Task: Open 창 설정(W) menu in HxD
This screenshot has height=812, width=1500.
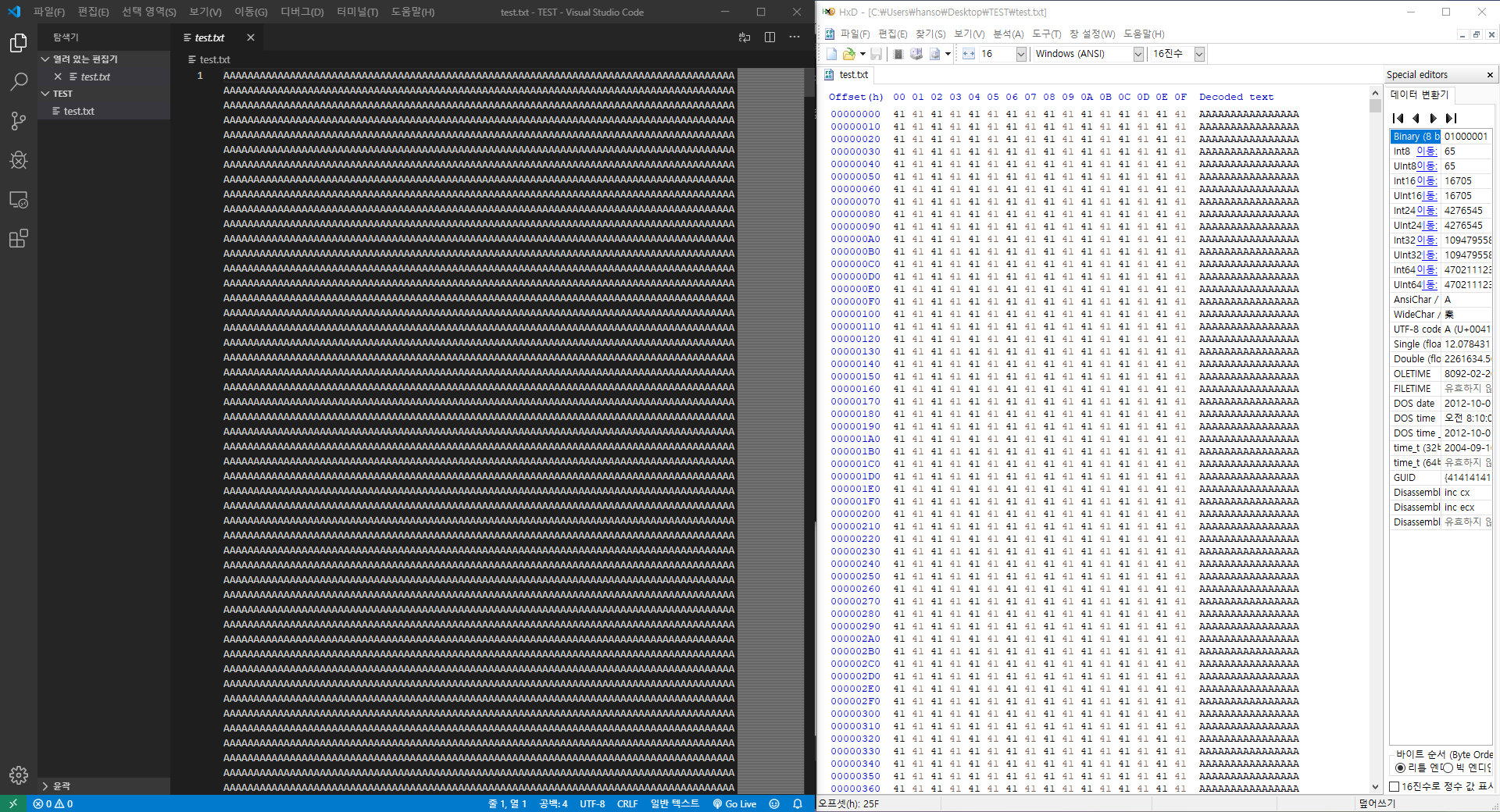Action: click(x=1092, y=34)
